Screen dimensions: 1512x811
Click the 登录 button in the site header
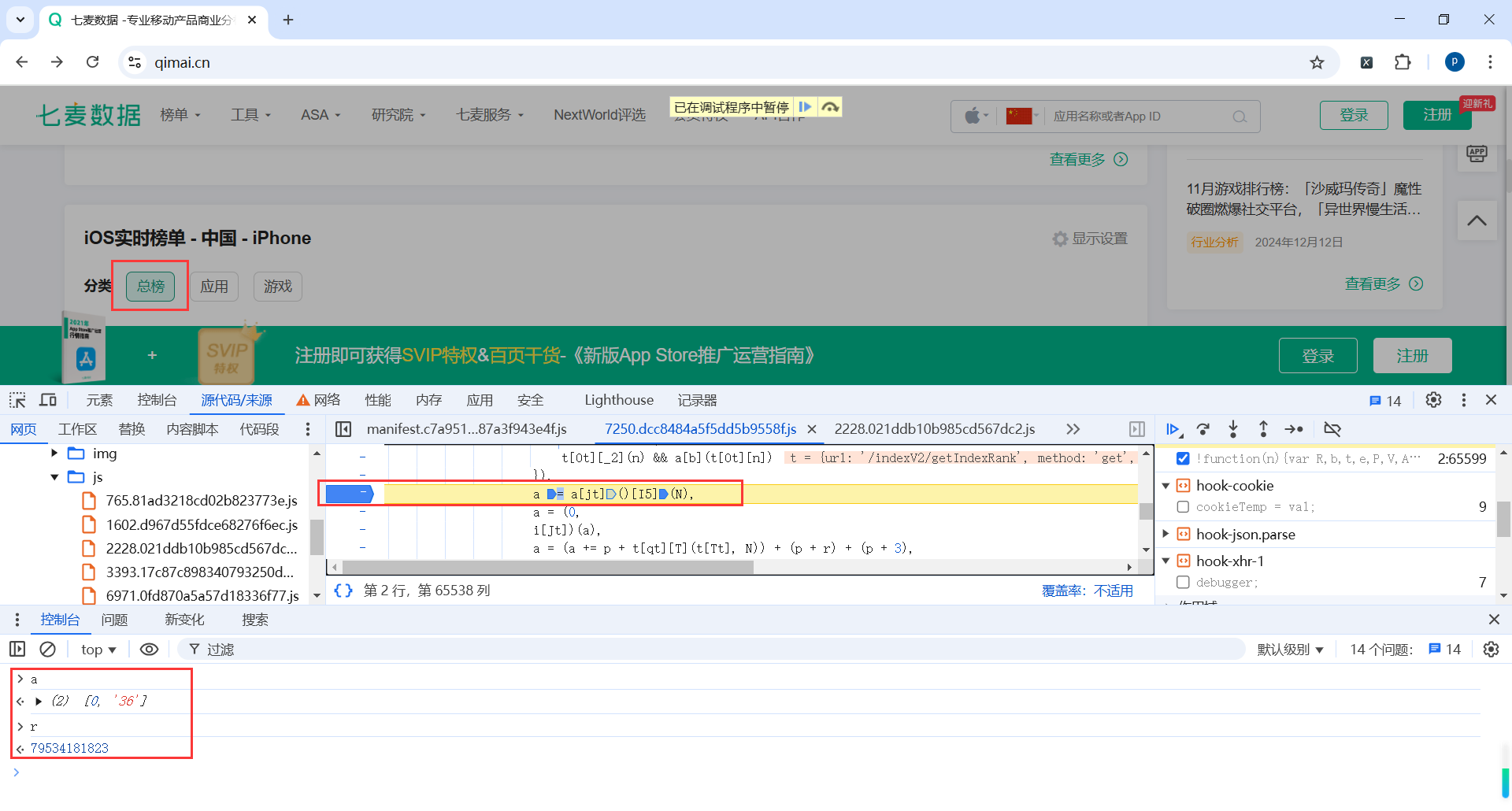pos(1354,115)
